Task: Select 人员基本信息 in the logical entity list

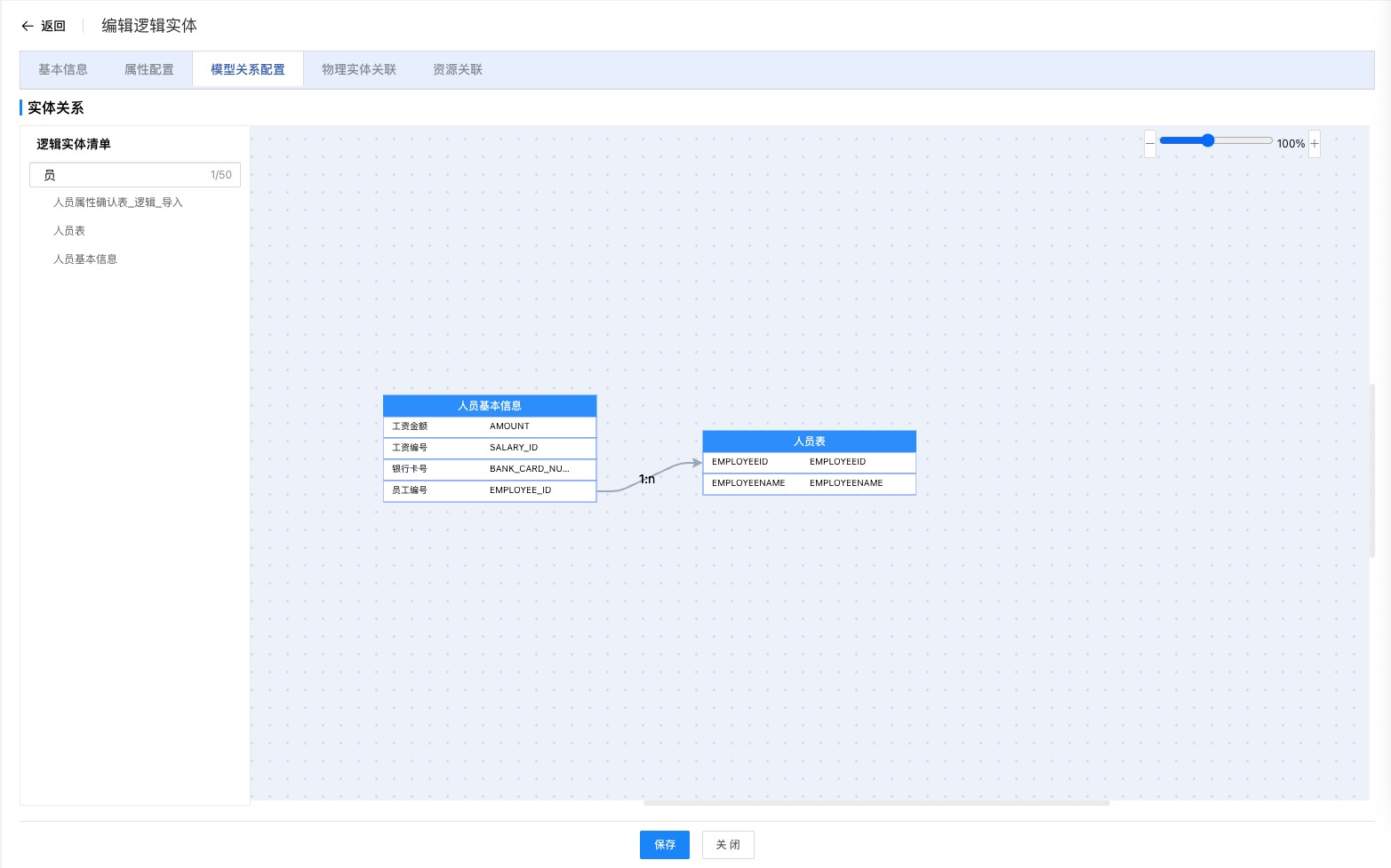Action: pyautogui.click(x=85, y=259)
